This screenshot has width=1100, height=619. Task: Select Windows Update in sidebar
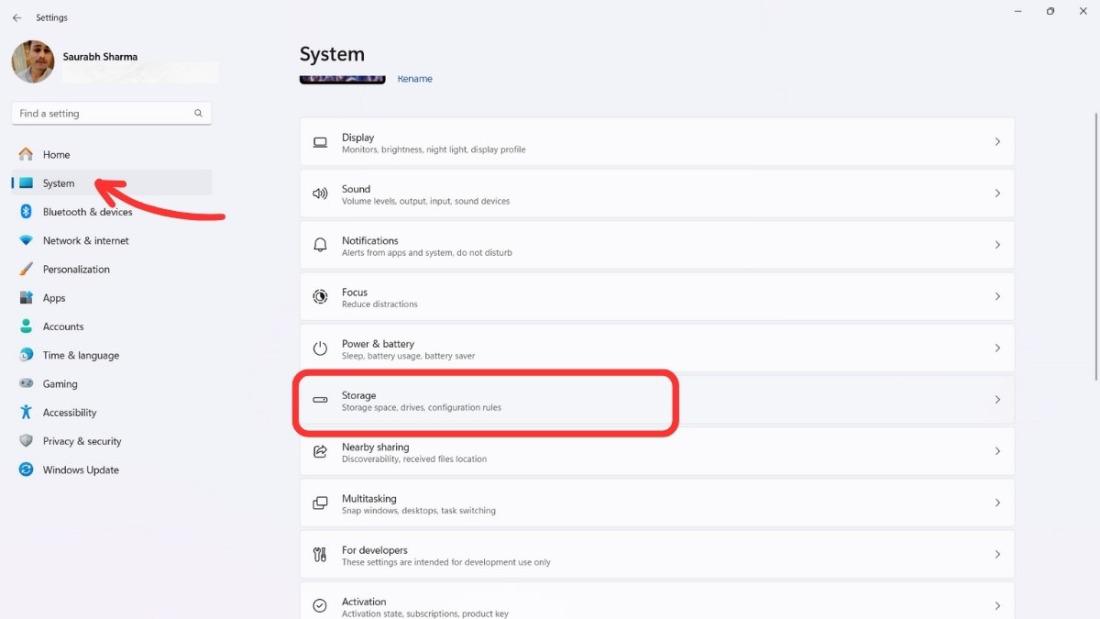pyautogui.click(x=80, y=470)
